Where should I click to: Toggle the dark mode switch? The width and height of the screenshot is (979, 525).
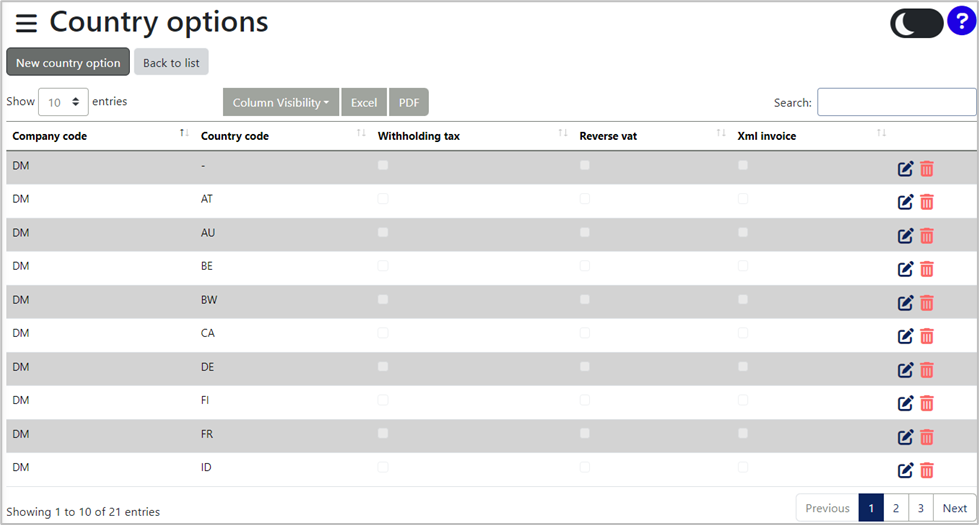[917, 23]
